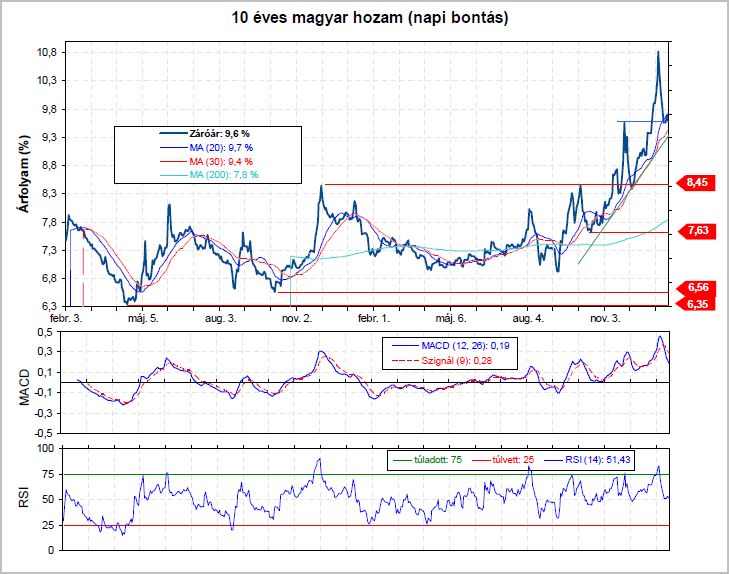Click the '10,8' tick on the price axis
Viewport: 729px width, 574px height.
[47, 52]
